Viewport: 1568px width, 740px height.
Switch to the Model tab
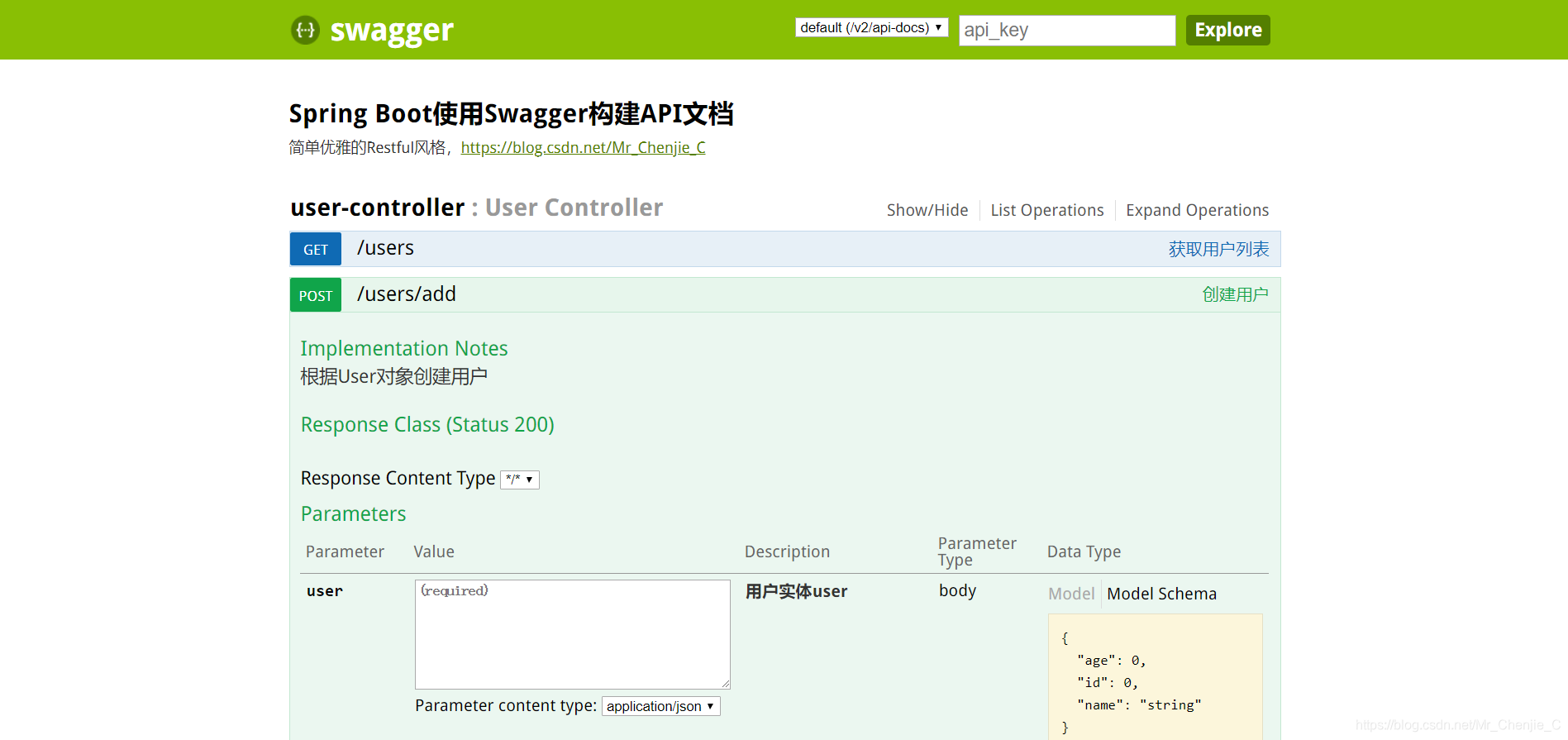pos(1071,594)
